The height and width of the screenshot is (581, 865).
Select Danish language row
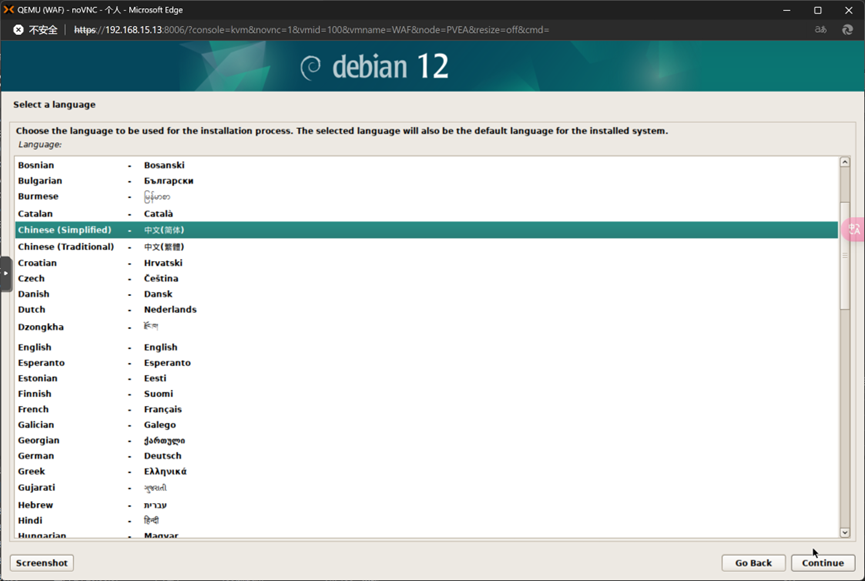pos(426,294)
